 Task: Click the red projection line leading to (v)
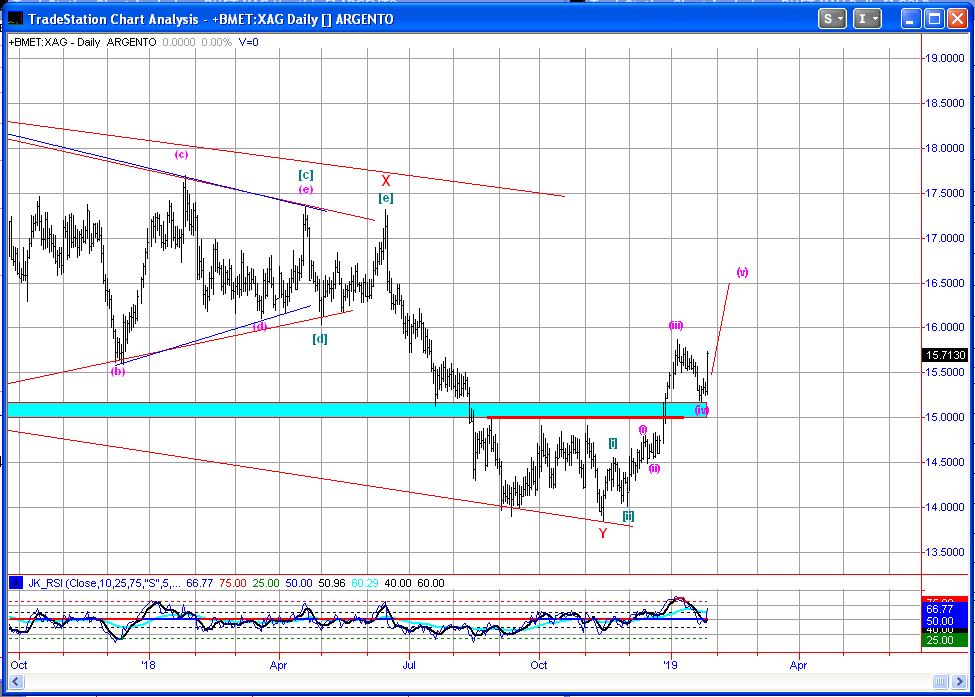click(x=720, y=328)
